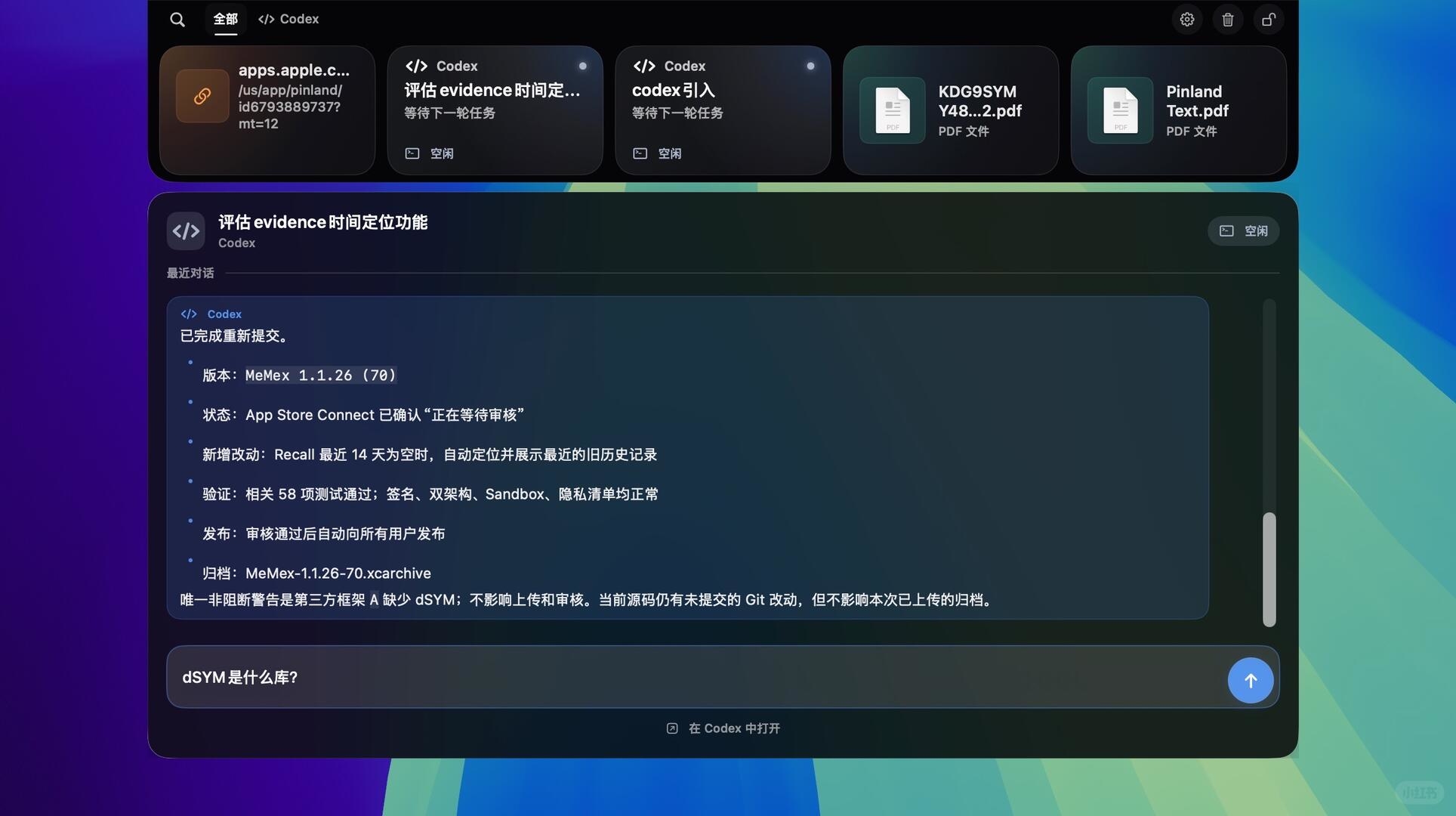Open the settings gear icon
The width and height of the screenshot is (1456, 816).
point(1187,20)
